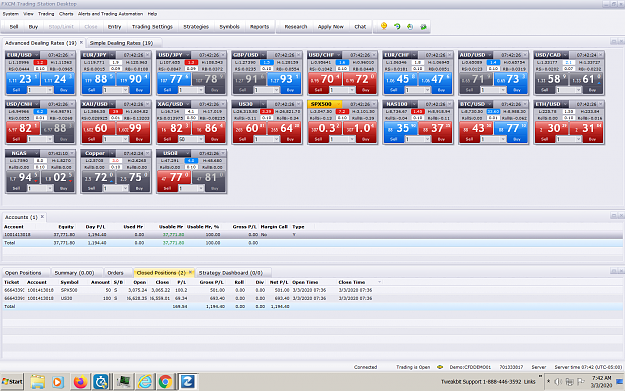Open the System menu

[x=11, y=14]
